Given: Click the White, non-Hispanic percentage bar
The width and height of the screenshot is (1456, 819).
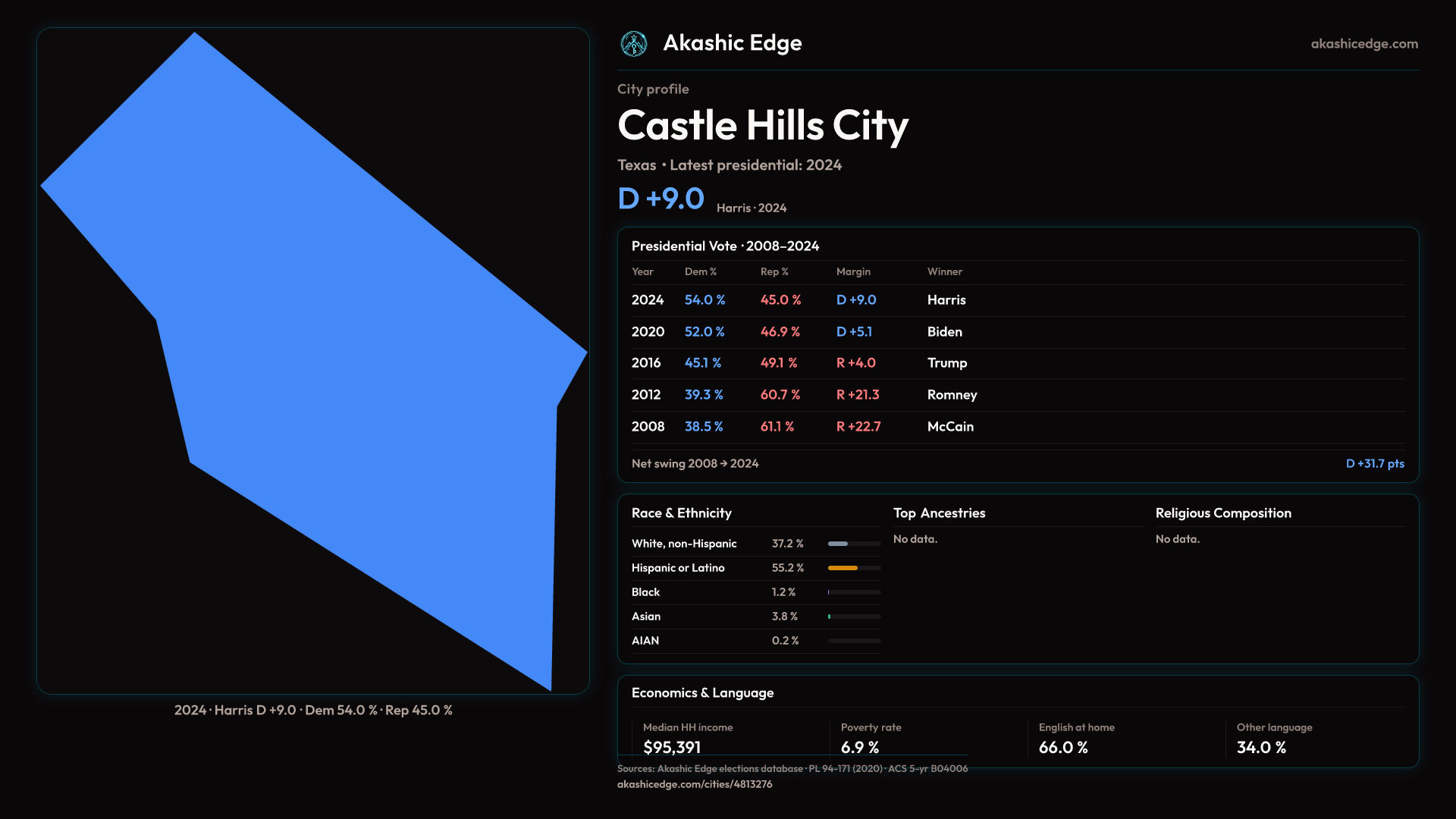Looking at the screenshot, I should click(854, 544).
